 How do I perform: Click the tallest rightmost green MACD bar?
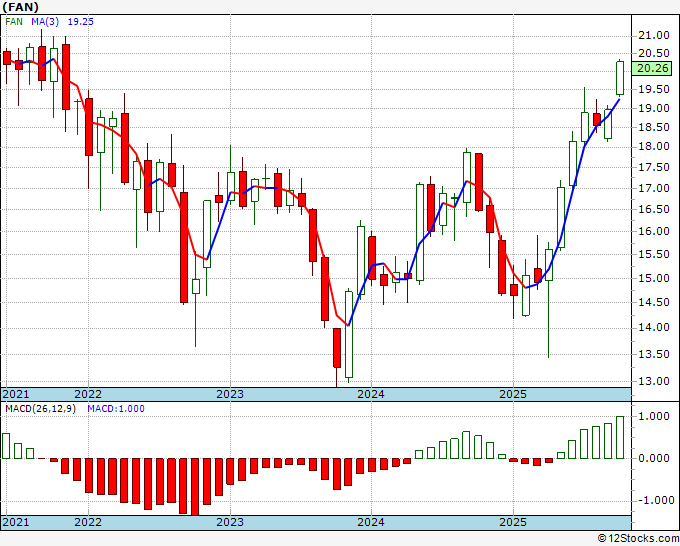620,437
